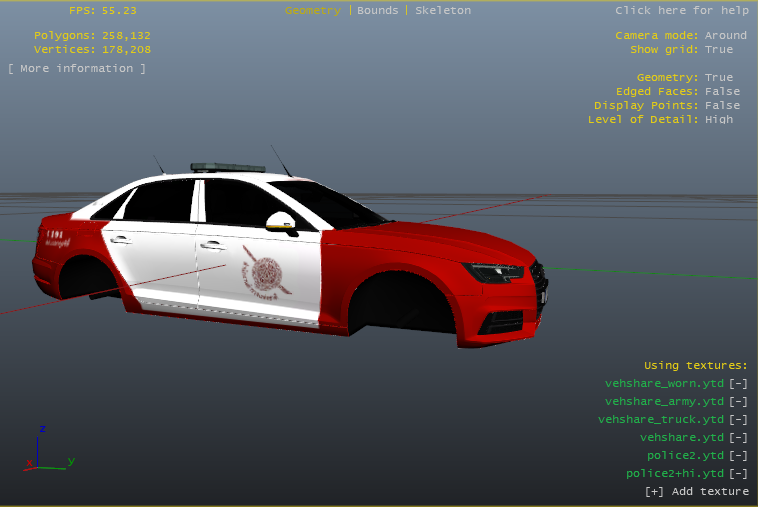Select the vehshare_army.ytd texture name

(x=664, y=402)
